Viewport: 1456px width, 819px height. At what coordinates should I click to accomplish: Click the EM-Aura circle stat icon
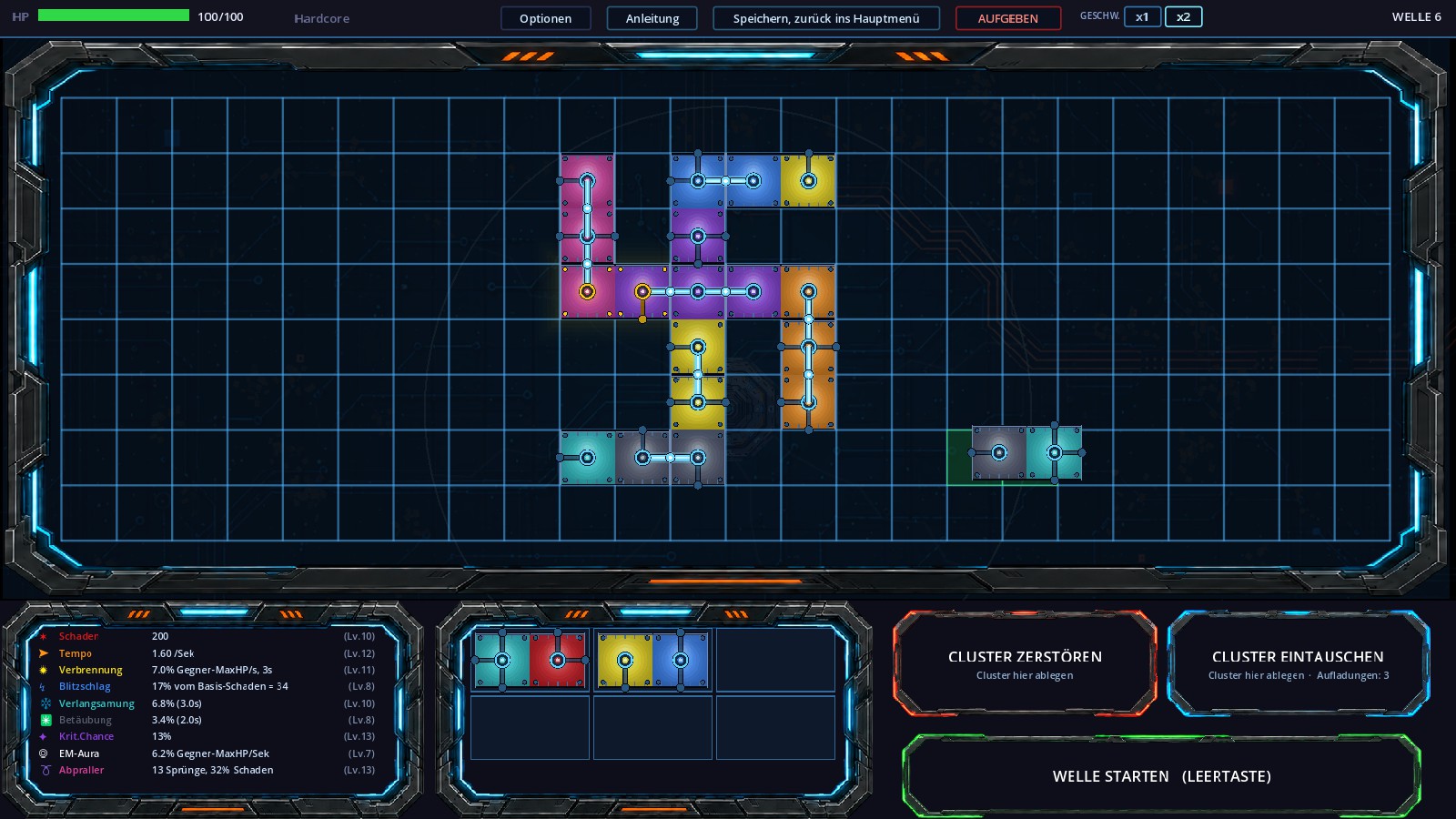coord(43,753)
